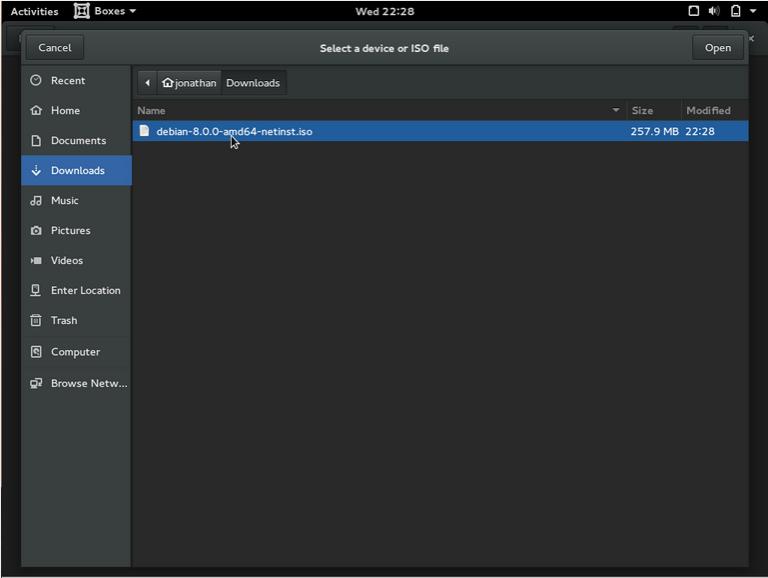Go to jonathan home folder in path bar
This screenshot has width=768, height=578.
(x=189, y=82)
